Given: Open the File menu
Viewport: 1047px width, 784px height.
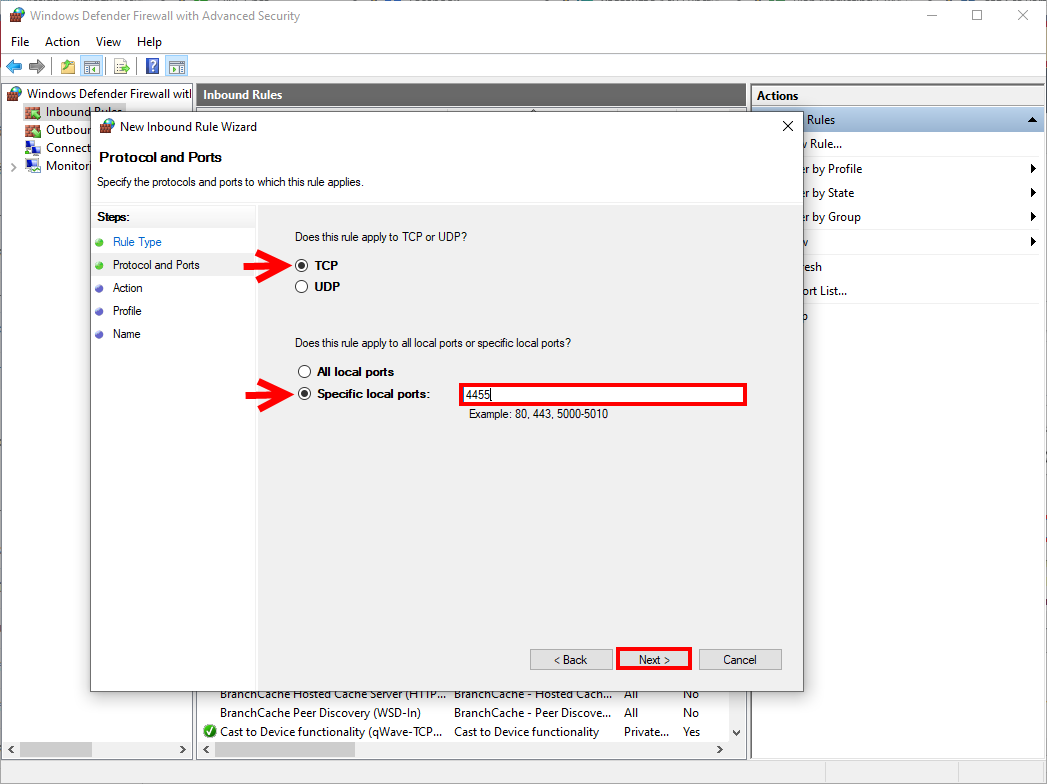Looking at the screenshot, I should click(x=20, y=41).
